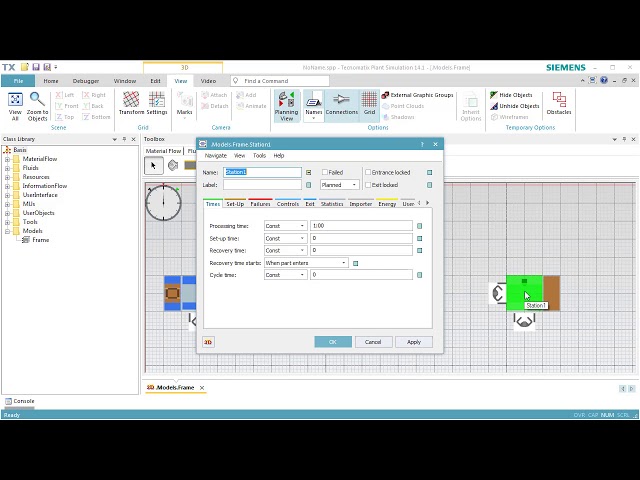Select Material Flow tab in Toolbox

(163, 151)
